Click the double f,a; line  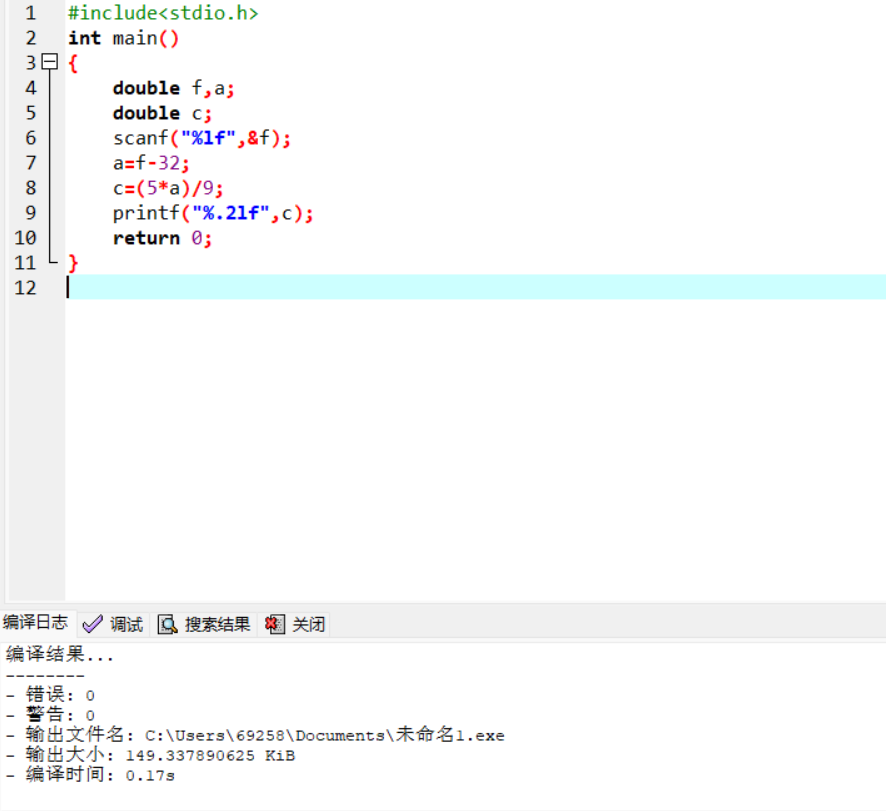pyautogui.click(x=173, y=88)
